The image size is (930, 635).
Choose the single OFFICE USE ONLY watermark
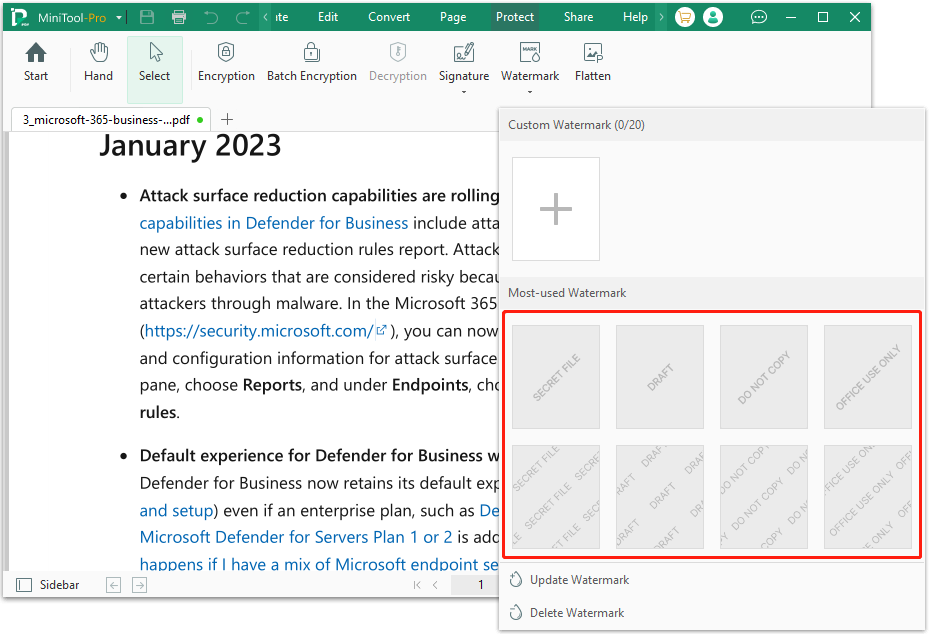868,376
